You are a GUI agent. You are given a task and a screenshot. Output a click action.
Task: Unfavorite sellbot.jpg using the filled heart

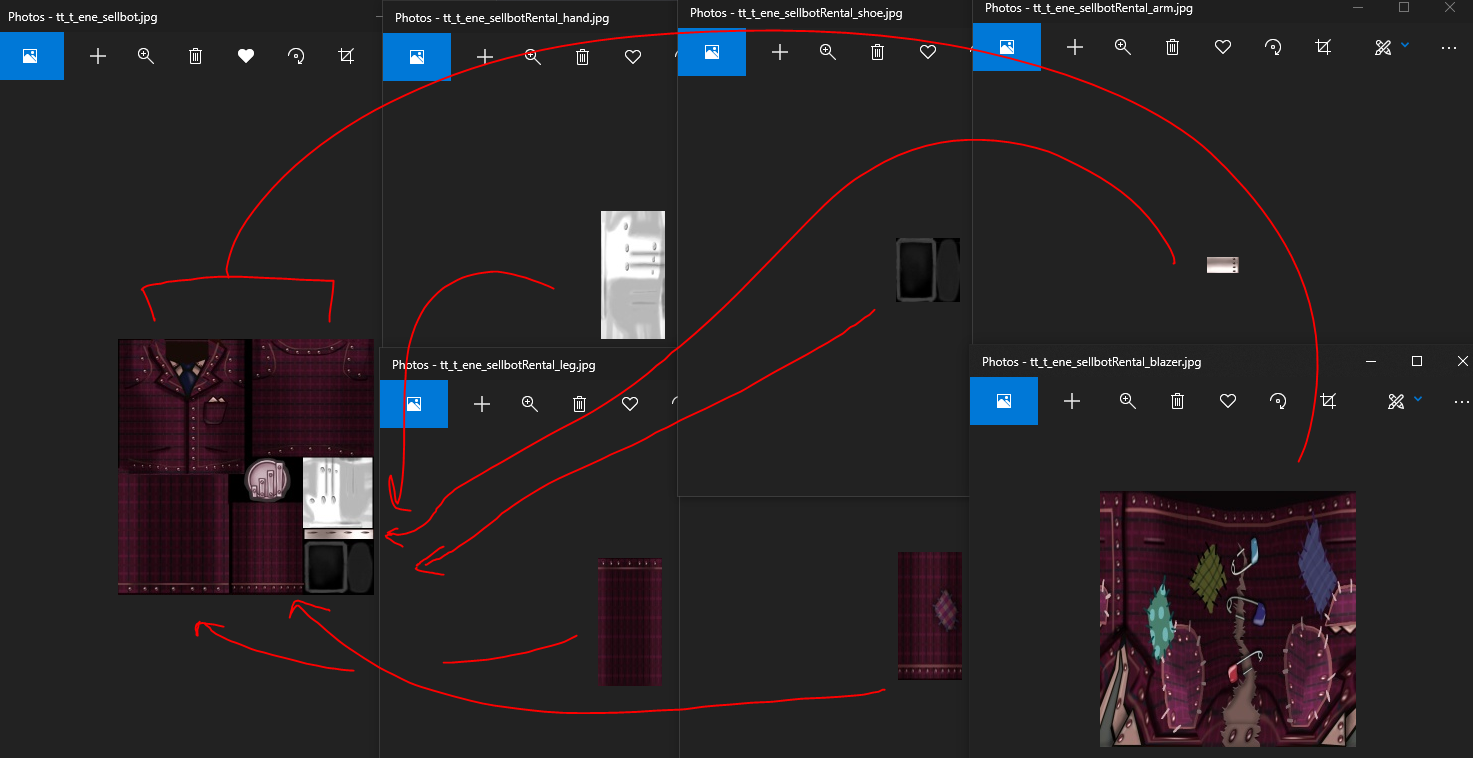(246, 56)
